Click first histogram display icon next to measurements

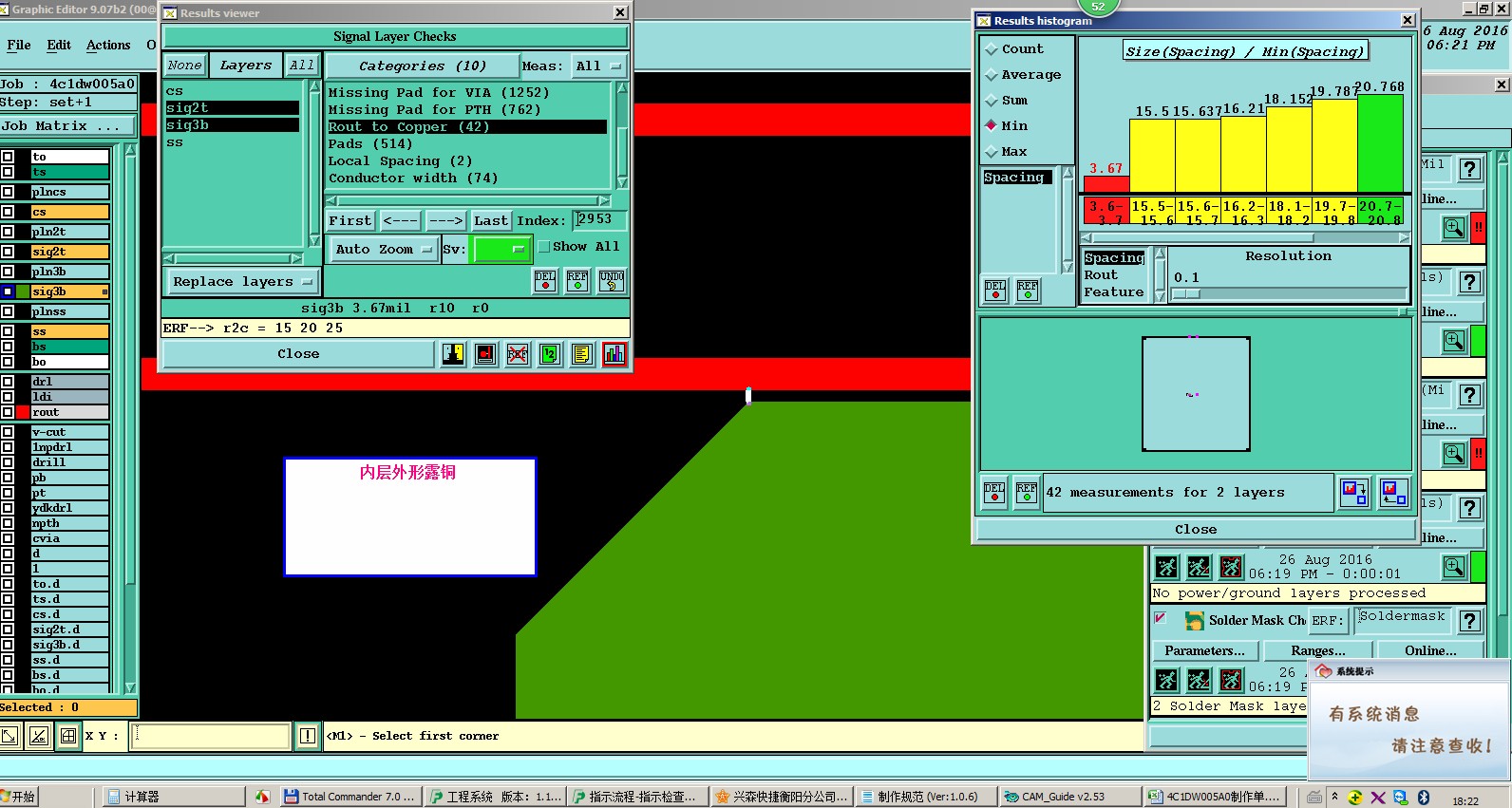[1353, 492]
